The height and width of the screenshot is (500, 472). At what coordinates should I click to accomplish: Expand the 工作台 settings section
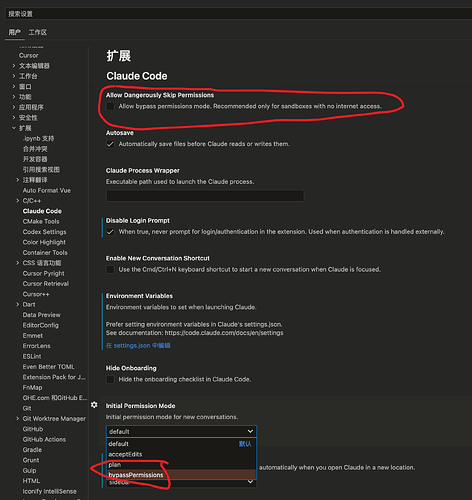(x=14, y=76)
